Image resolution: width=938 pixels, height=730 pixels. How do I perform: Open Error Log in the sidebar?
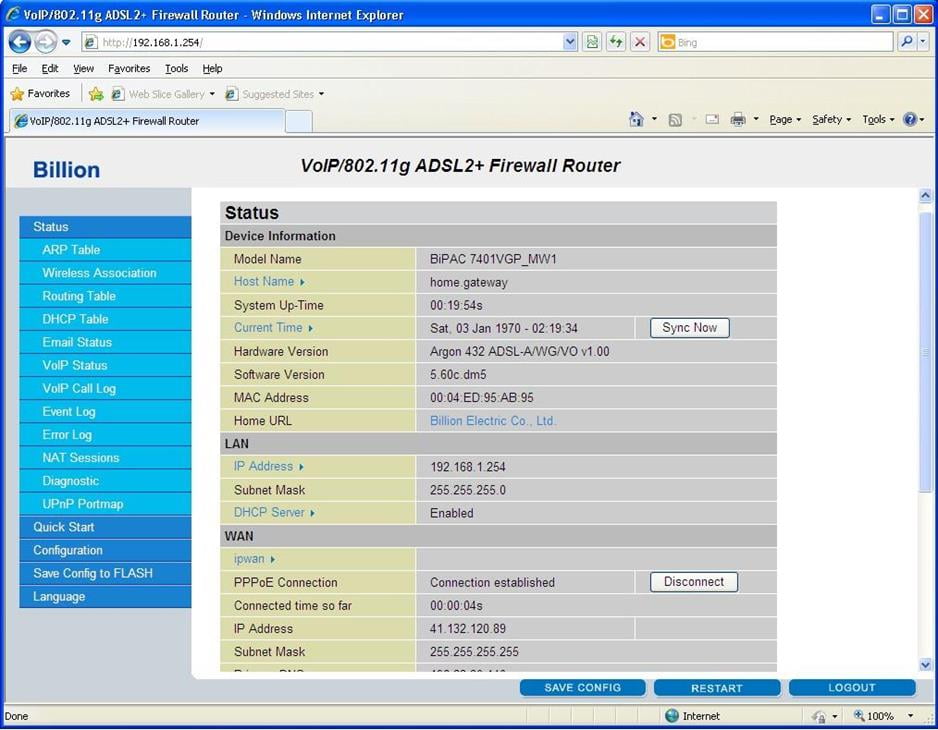(x=105, y=435)
